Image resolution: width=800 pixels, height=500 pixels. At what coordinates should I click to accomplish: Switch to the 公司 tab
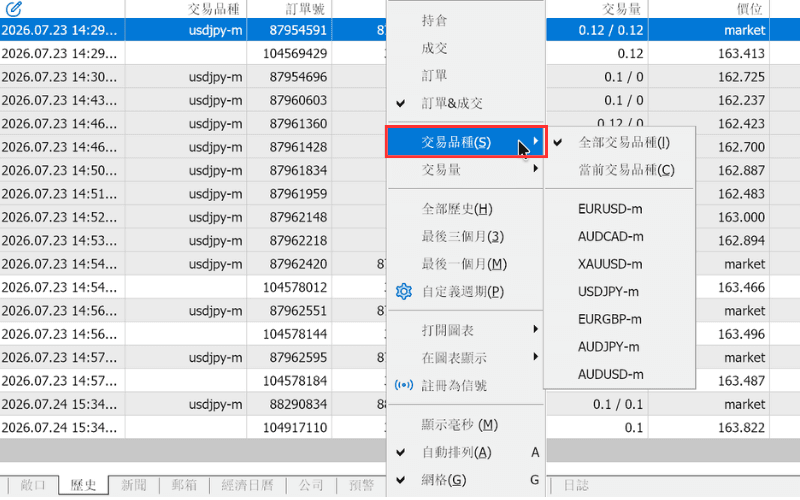click(x=311, y=485)
